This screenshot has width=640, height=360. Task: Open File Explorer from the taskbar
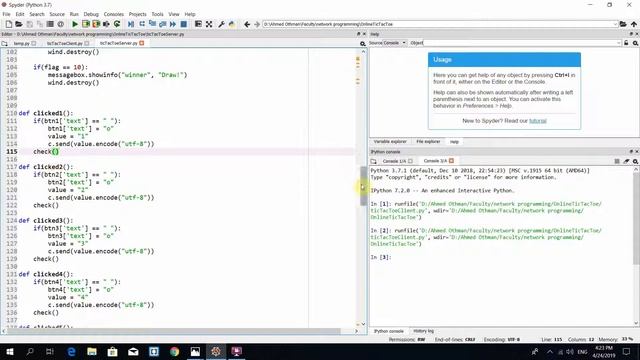pyautogui.click(x=92, y=351)
